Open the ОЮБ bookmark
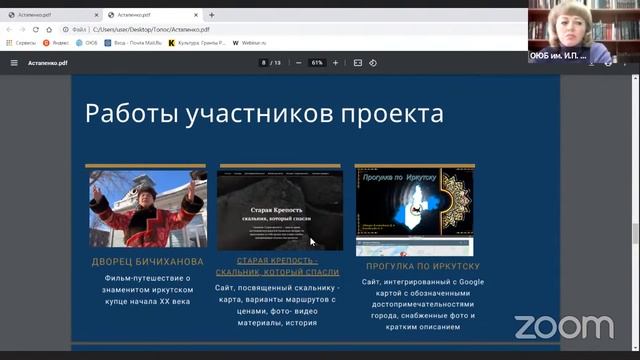 (x=87, y=43)
